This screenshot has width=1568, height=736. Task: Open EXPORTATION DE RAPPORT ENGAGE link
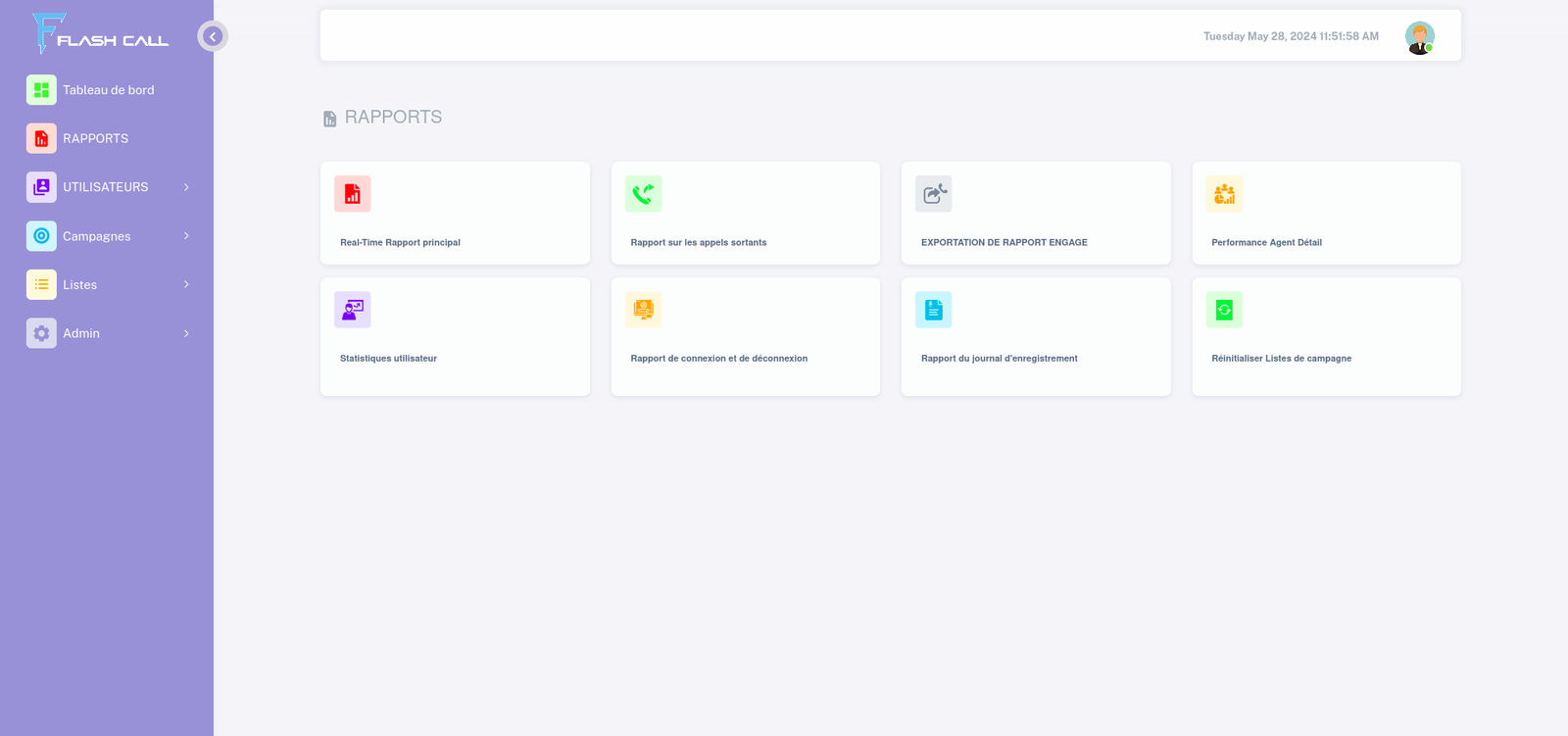tap(1004, 242)
